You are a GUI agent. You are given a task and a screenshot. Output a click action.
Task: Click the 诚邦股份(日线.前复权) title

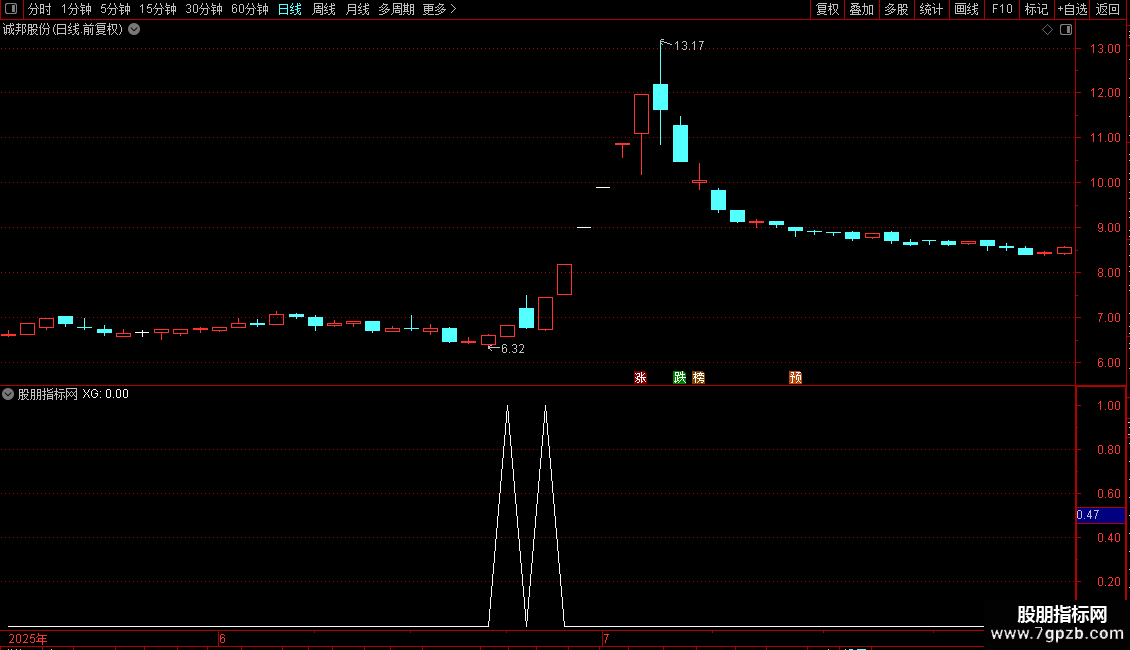click(x=63, y=30)
